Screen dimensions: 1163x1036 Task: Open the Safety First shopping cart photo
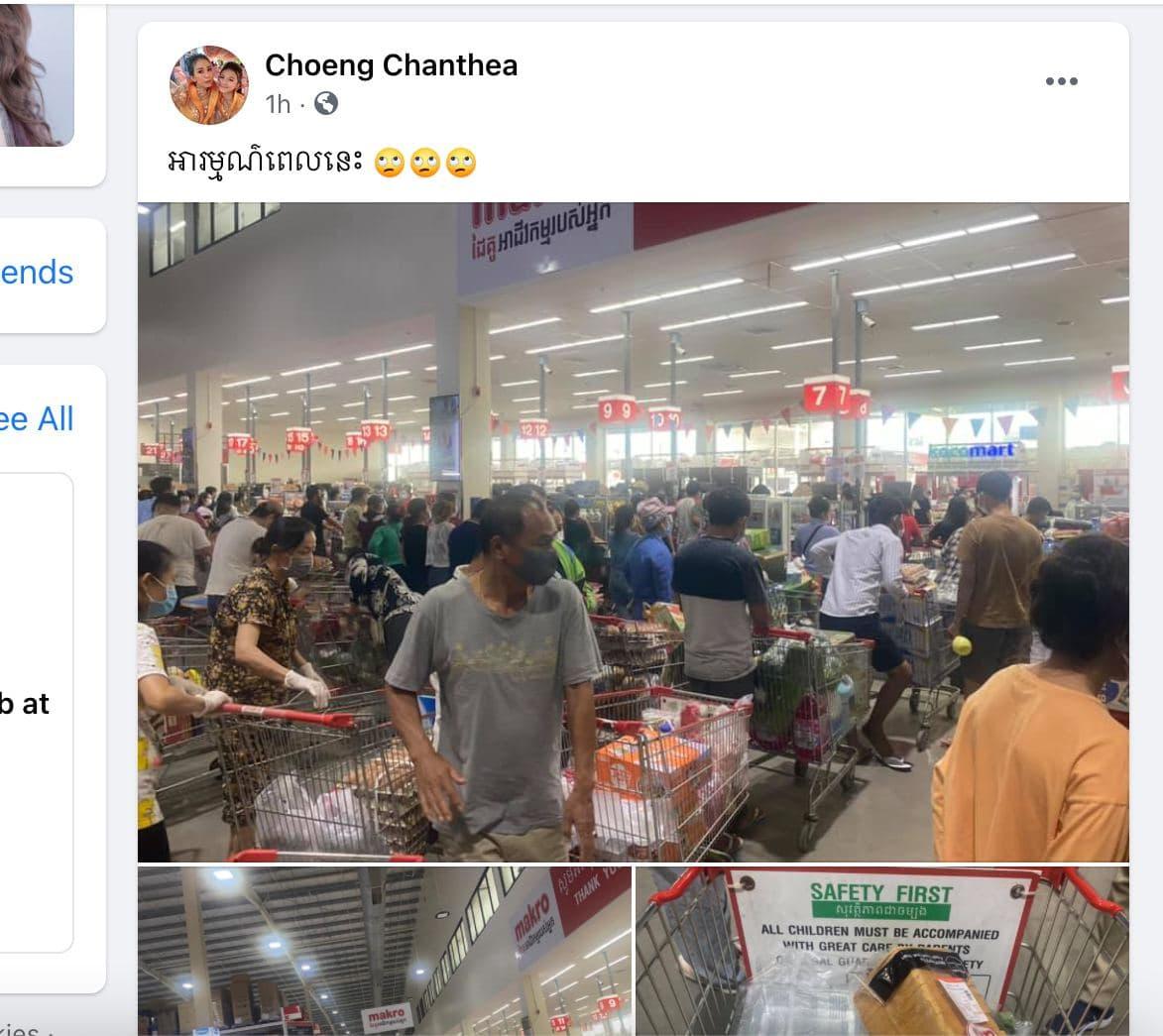[882, 952]
